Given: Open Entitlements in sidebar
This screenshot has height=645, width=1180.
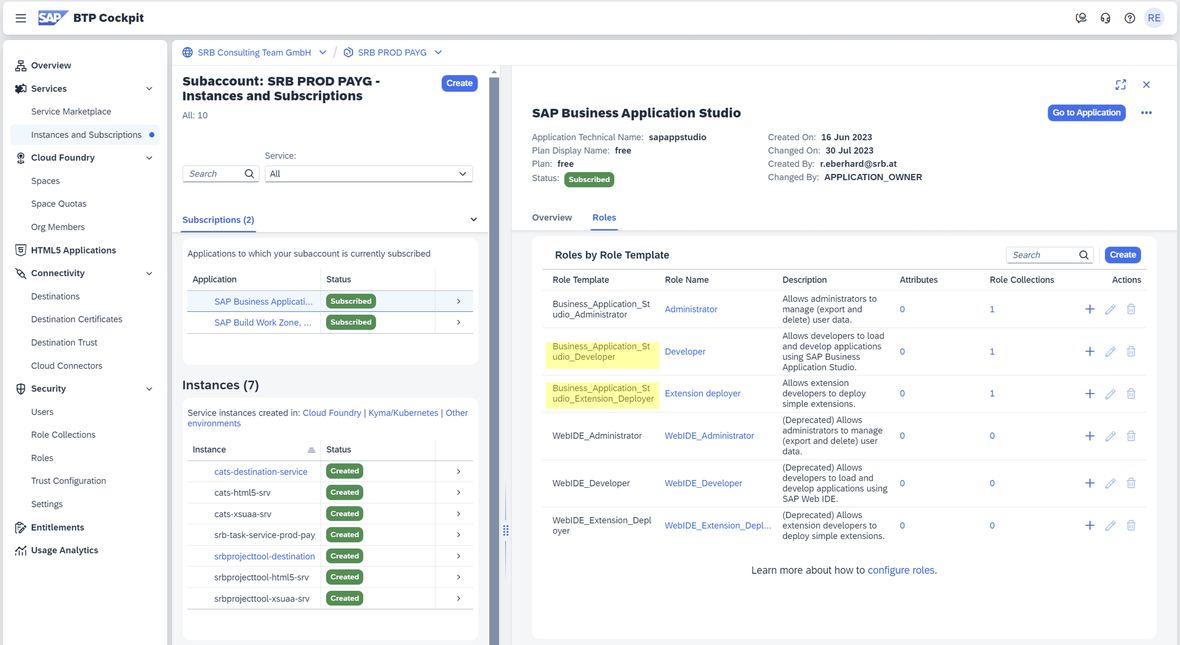Looking at the screenshot, I should (x=57, y=528).
